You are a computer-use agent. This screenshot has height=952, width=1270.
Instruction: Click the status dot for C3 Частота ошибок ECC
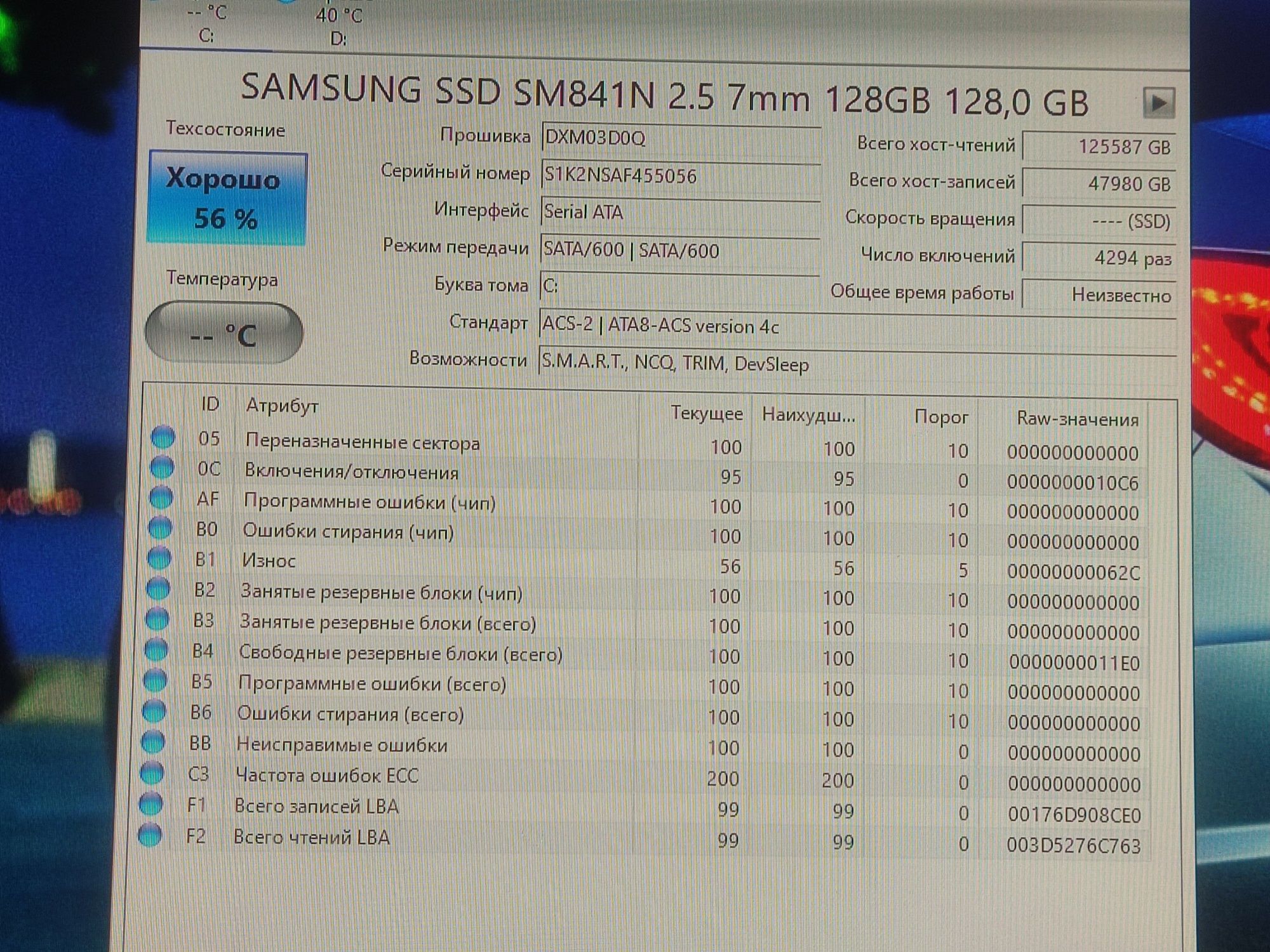[x=152, y=772]
